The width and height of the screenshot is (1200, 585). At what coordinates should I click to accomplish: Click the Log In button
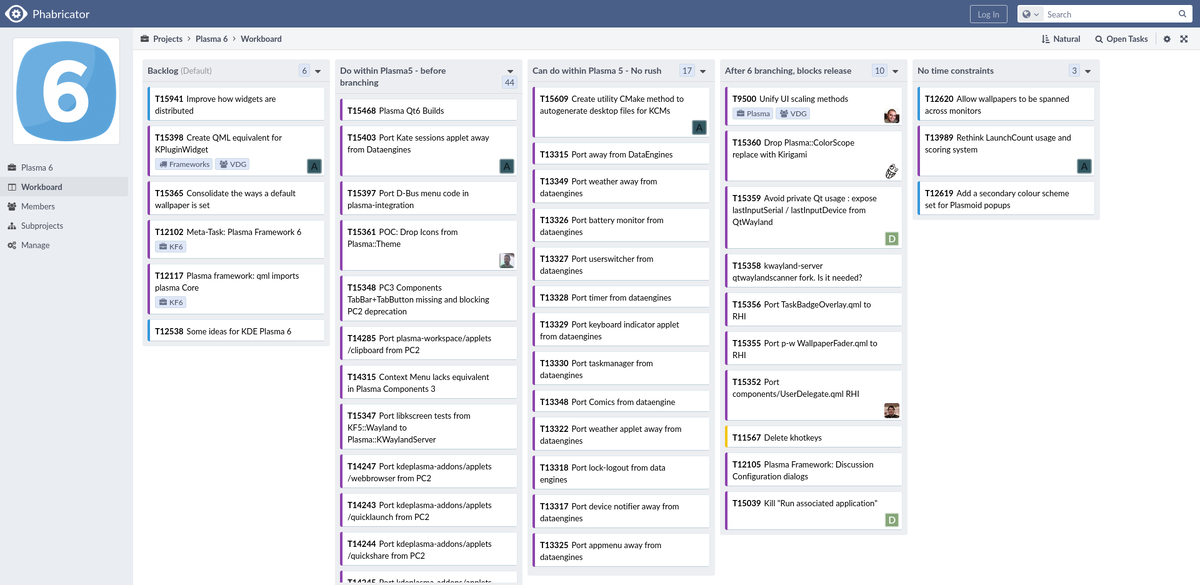pos(988,14)
